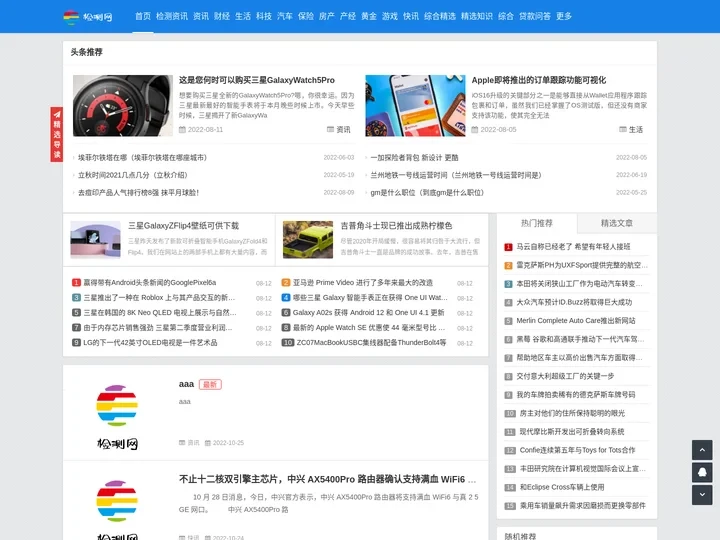Click the back-to-top up arrow button

[x=702, y=450]
